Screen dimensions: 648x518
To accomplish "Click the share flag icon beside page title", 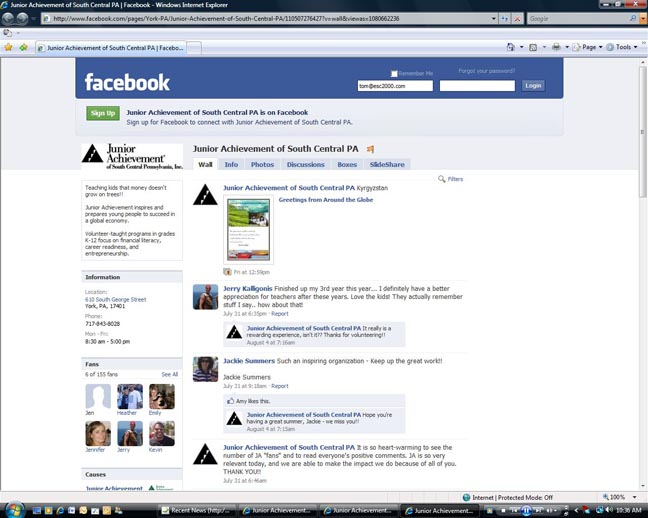I will point(370,149).
